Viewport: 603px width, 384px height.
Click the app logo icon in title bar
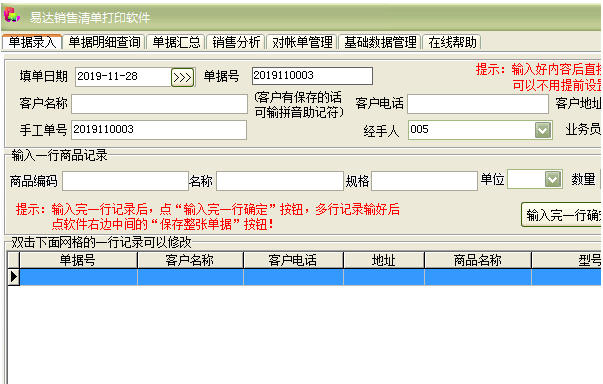tap(12, 15)
